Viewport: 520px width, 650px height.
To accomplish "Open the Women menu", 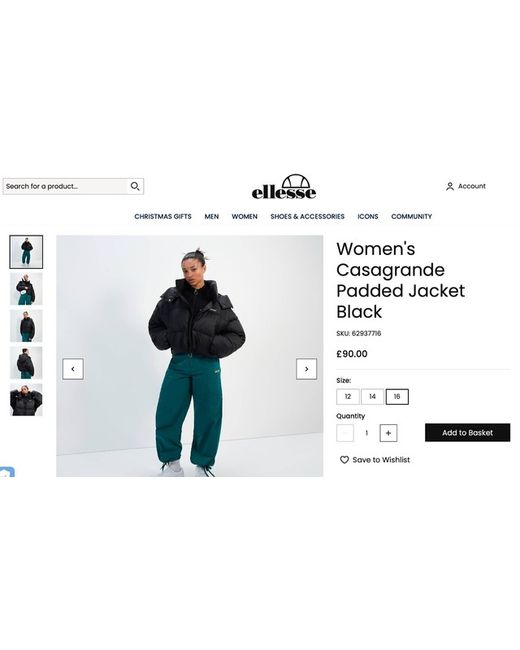I will coord(245,216).
